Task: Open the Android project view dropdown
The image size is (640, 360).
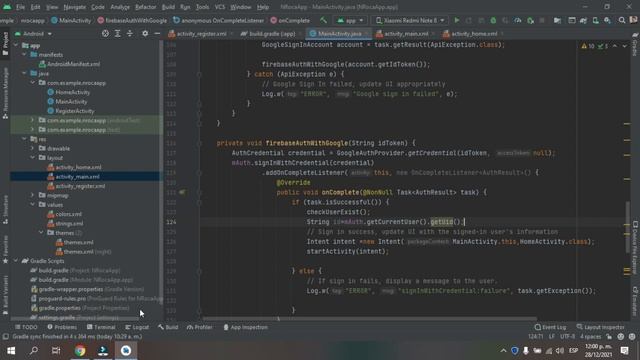Action: click(33, 33)
